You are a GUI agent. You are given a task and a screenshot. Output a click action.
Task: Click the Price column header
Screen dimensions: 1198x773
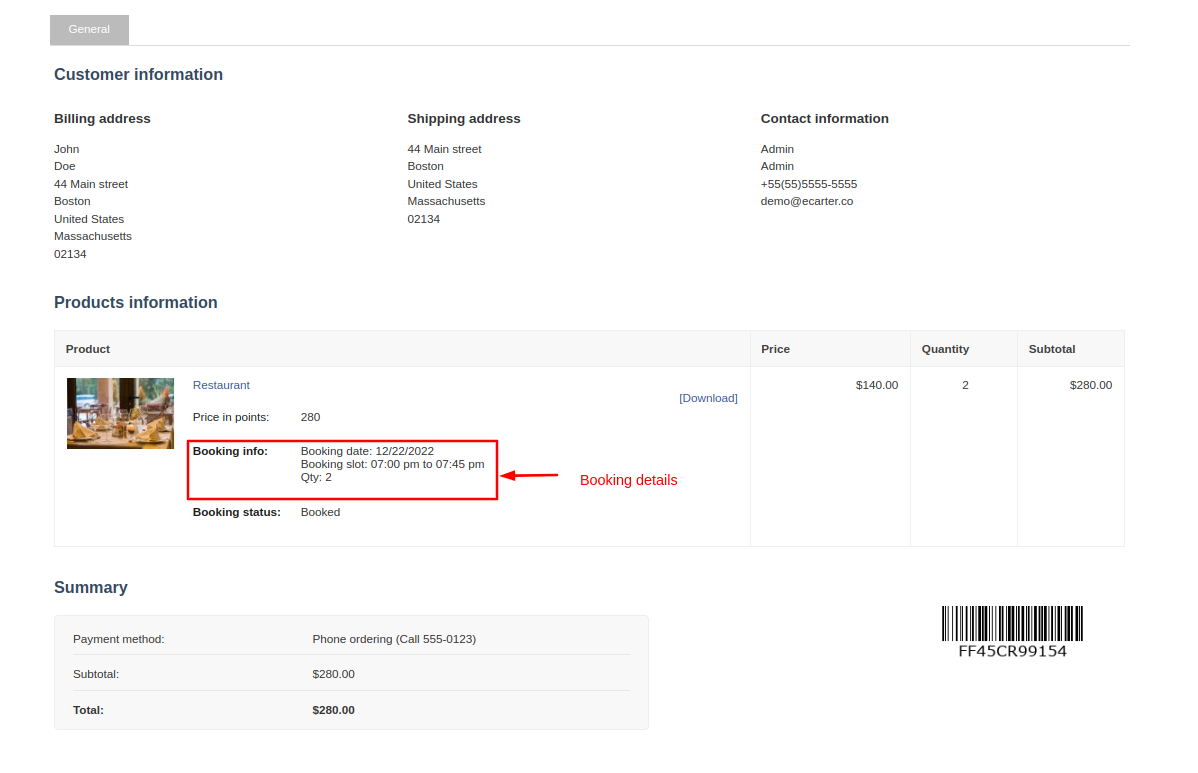point(775,349)
